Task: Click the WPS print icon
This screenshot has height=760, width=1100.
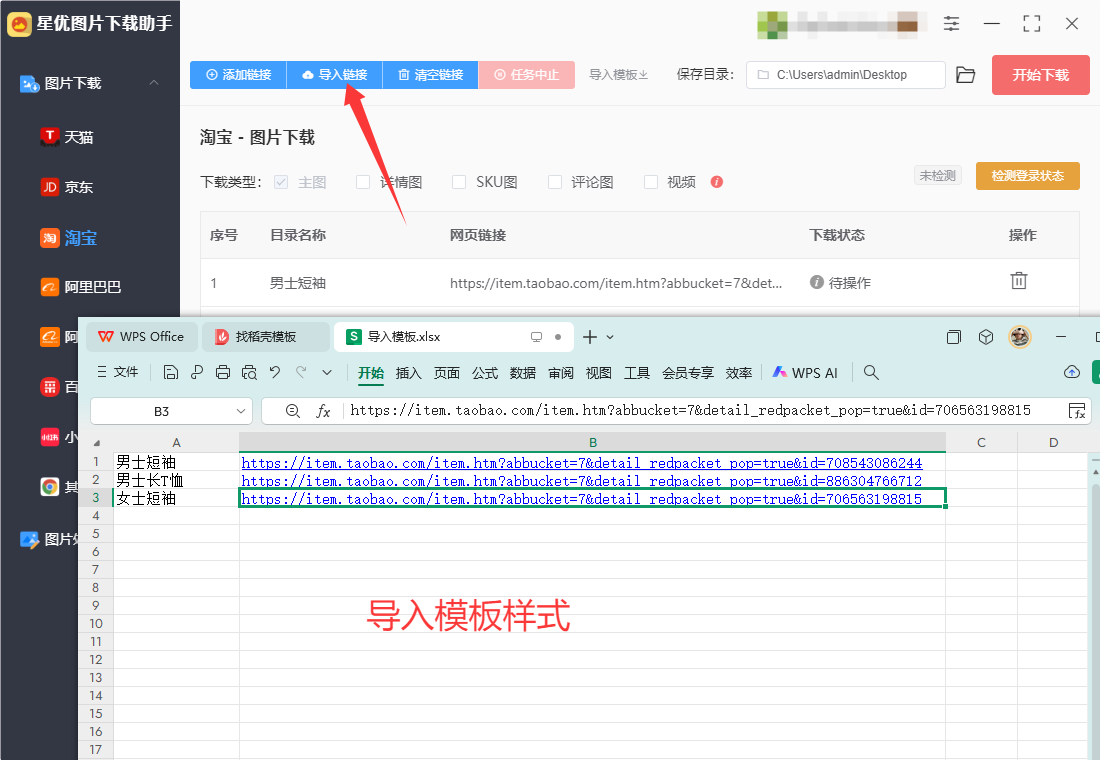Action: pyautogui.click(x=223, y=372)
